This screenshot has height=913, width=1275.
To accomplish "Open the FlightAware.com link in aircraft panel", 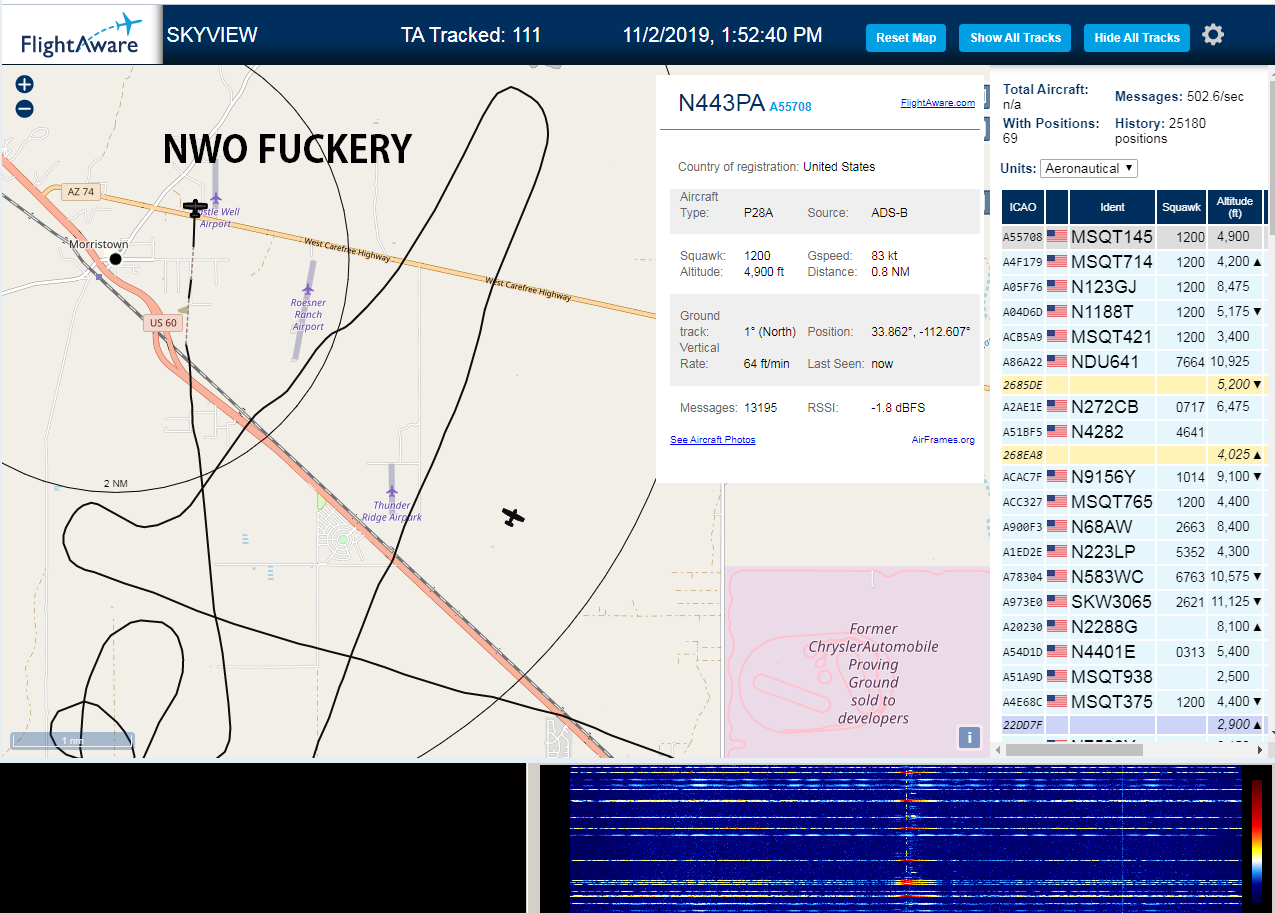I will tap(937, 103).
